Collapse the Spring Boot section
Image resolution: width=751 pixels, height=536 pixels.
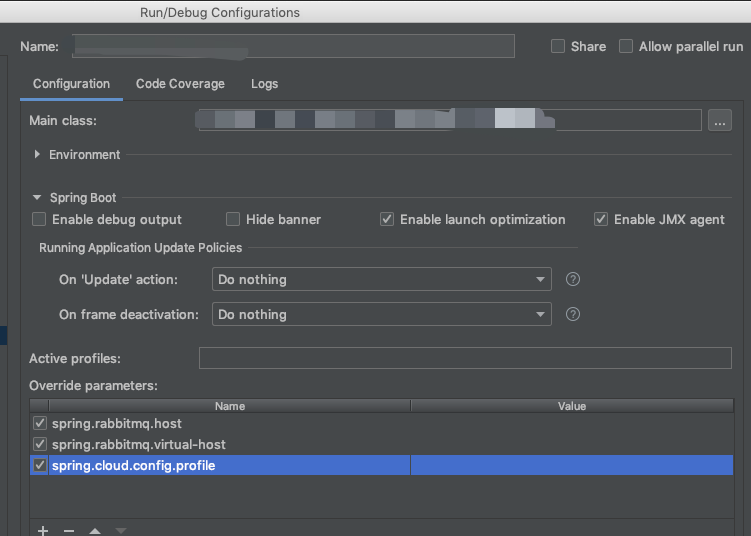(x=38, y=198)
